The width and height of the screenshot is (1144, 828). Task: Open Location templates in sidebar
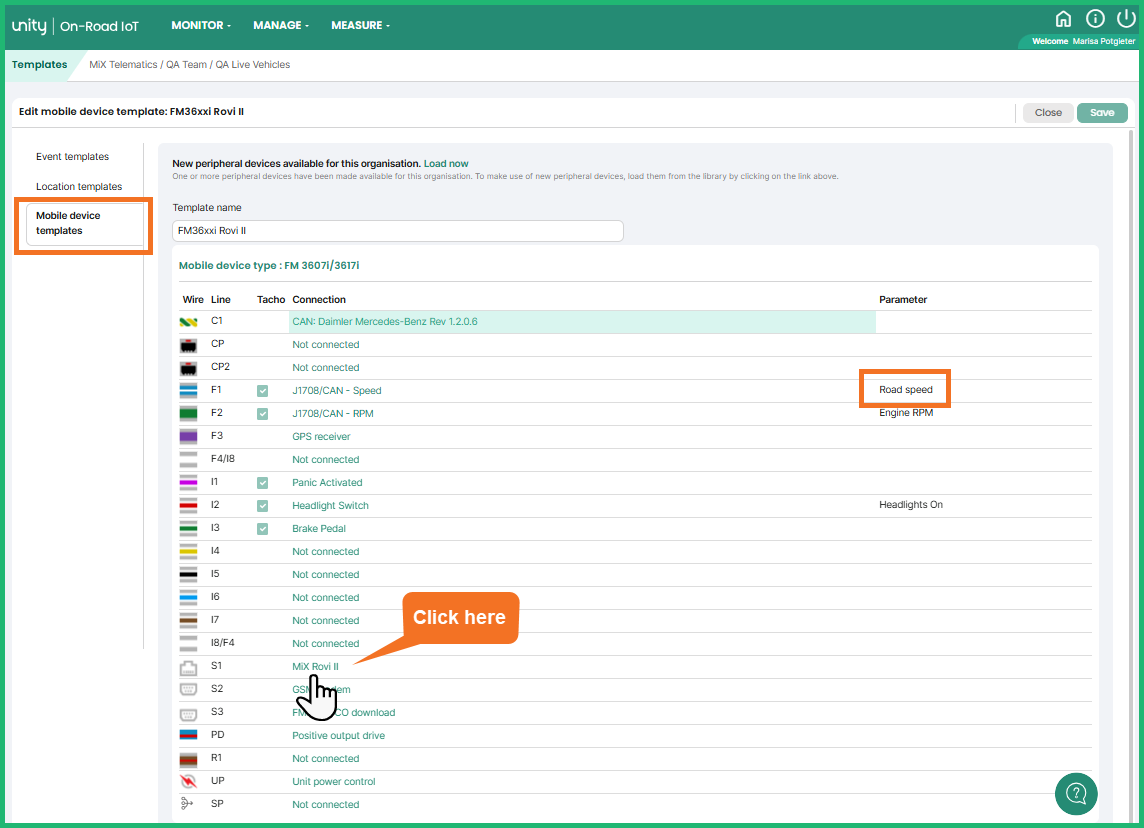click(79, 187)
